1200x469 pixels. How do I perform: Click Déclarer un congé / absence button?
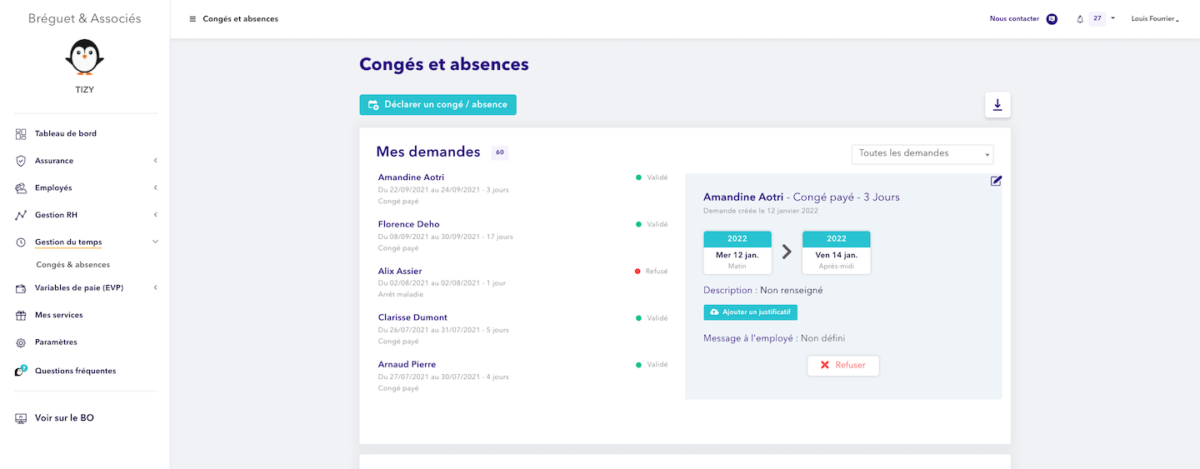(438, 105)
